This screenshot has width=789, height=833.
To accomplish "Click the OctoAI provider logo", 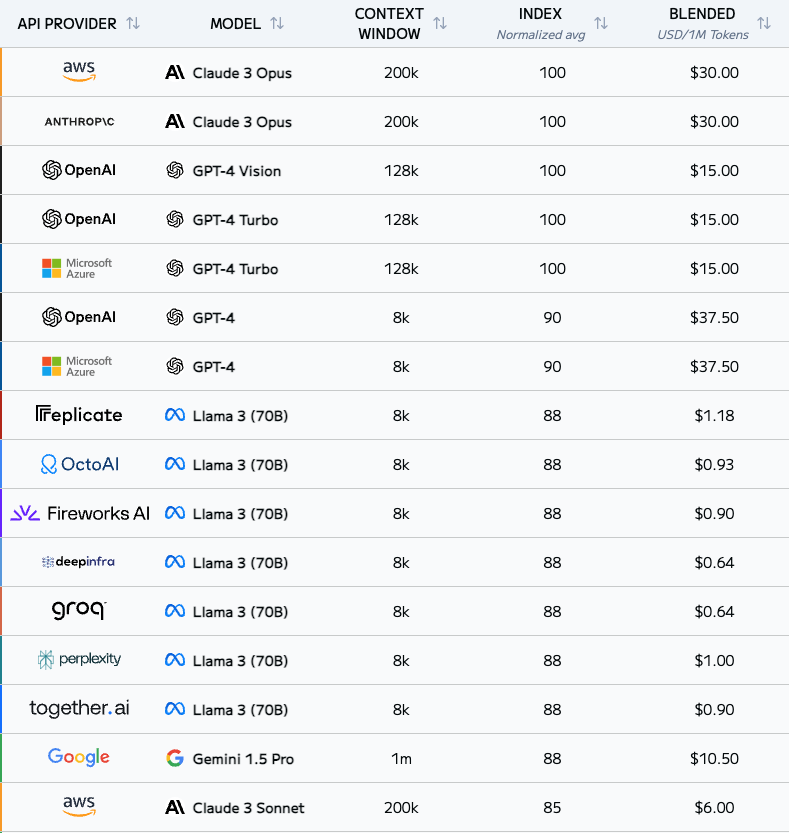I will [x=80, y=464].
